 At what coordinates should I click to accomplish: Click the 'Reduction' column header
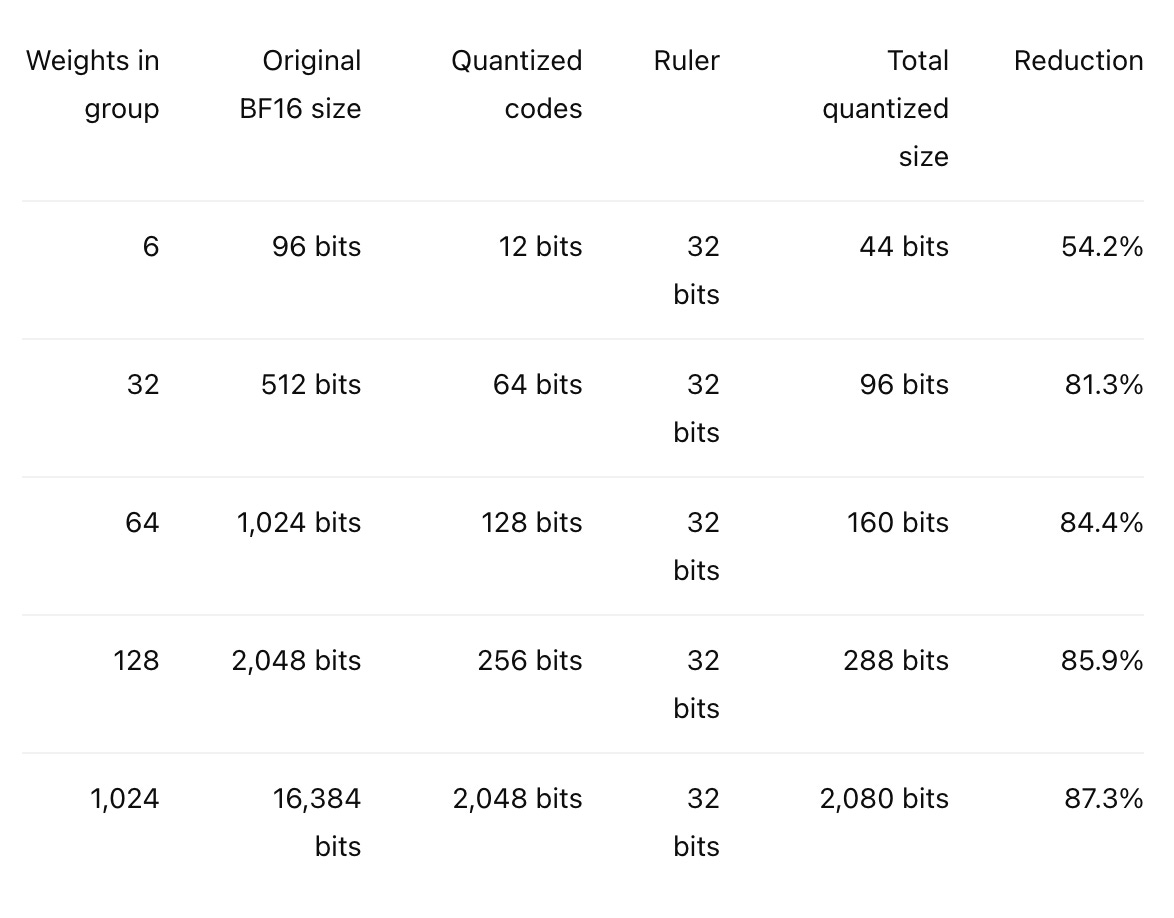point(1078,61)
